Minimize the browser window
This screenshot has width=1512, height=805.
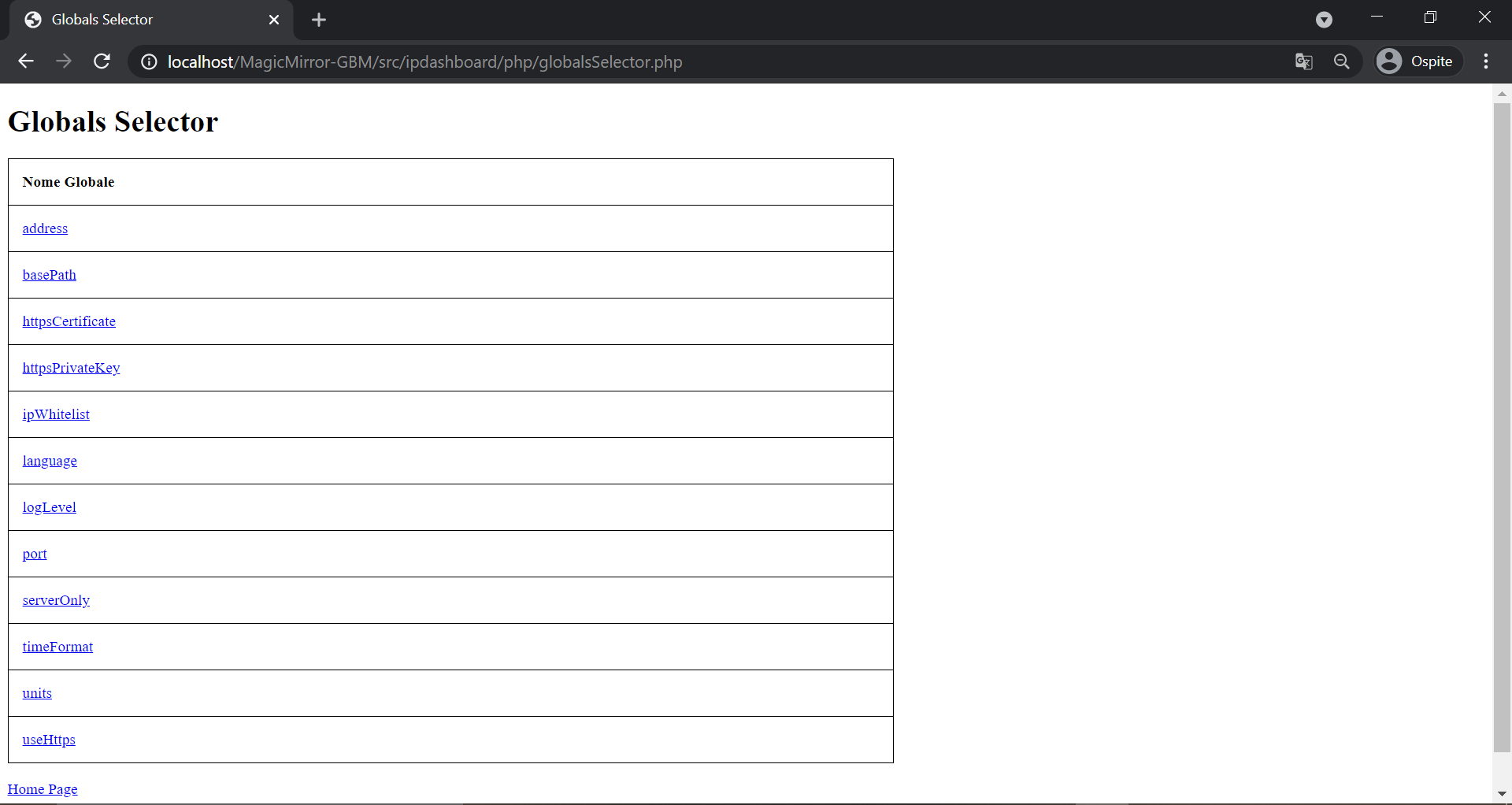(1377, 17)
